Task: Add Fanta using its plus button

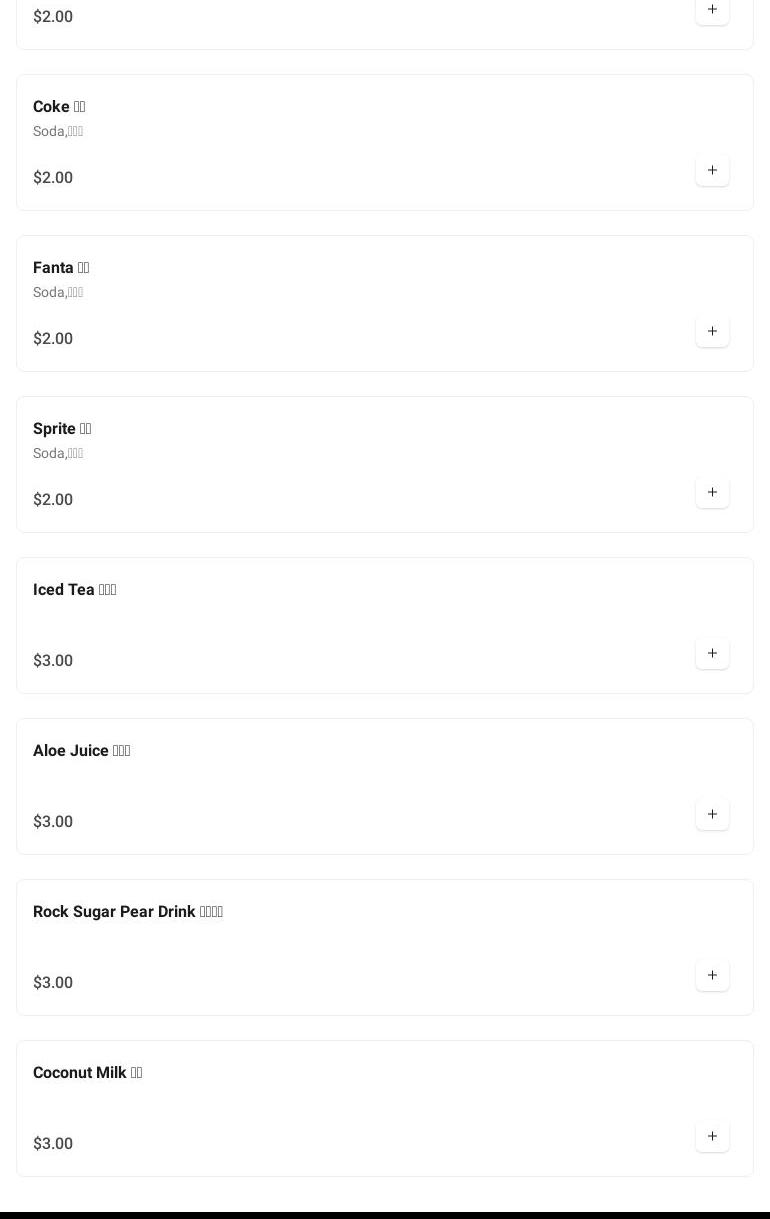Action: [x=712, y=332]
